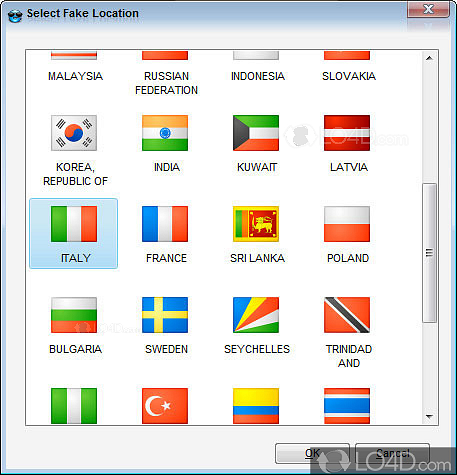Confirm selection with the OK button
Screen dimensions: 457x475
click(312, 453)
